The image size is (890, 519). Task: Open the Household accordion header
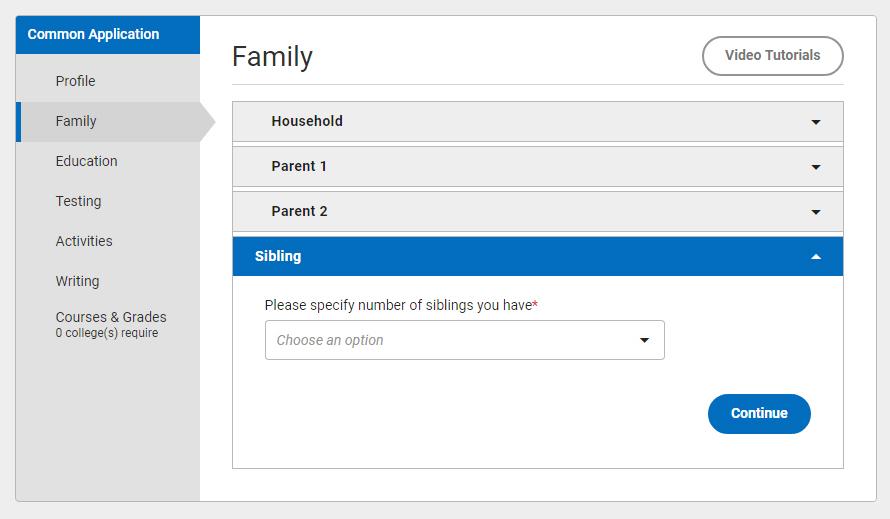tap(307, 121)
